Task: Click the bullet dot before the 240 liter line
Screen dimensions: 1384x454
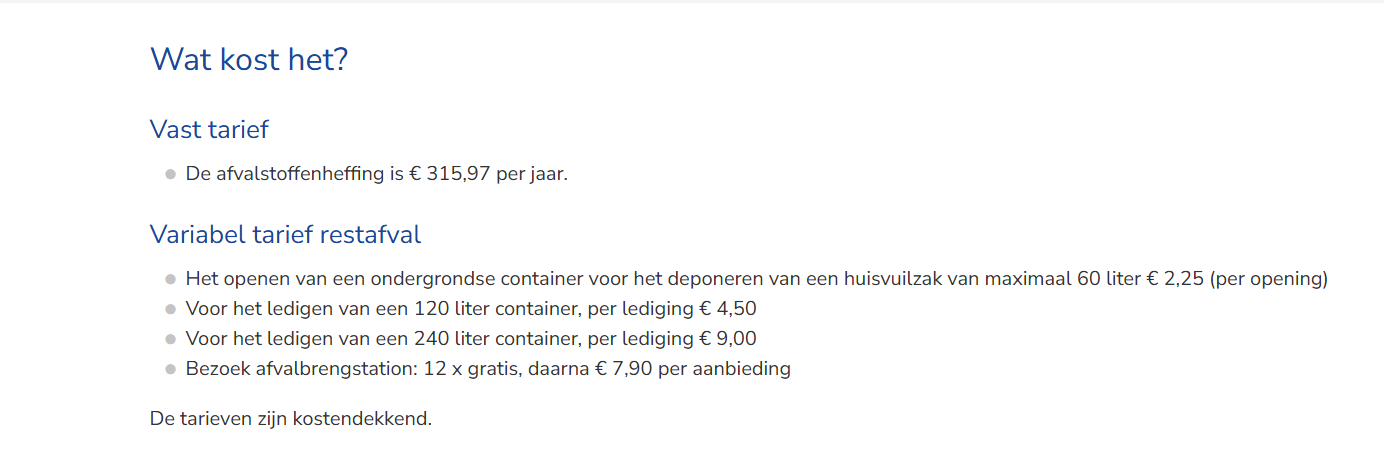Action: 170,339
